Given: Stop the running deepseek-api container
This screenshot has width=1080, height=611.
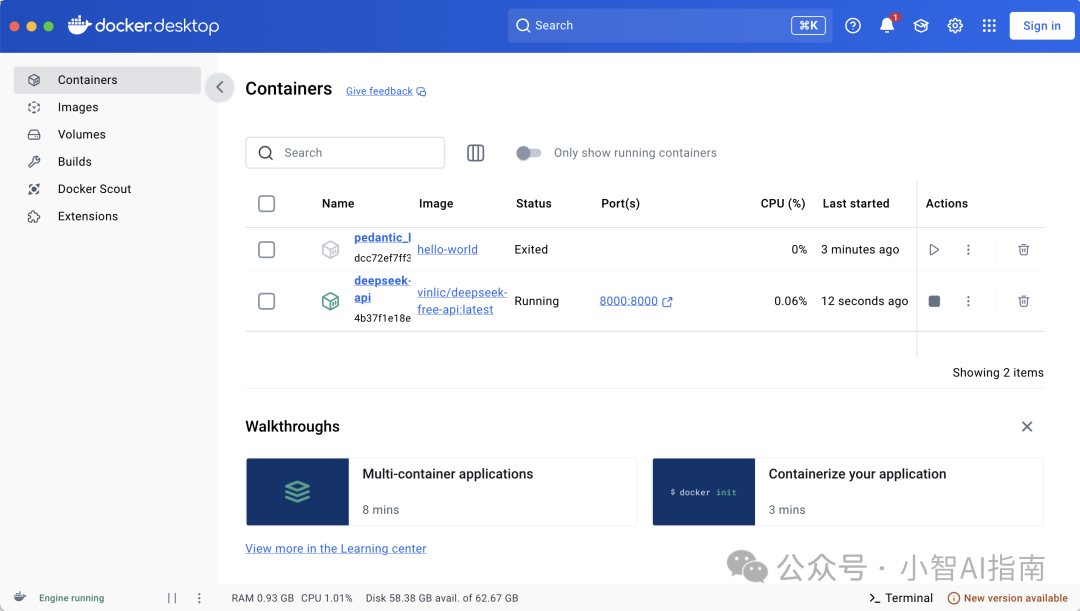Looking at the screenshot, I should pos(933,300).
